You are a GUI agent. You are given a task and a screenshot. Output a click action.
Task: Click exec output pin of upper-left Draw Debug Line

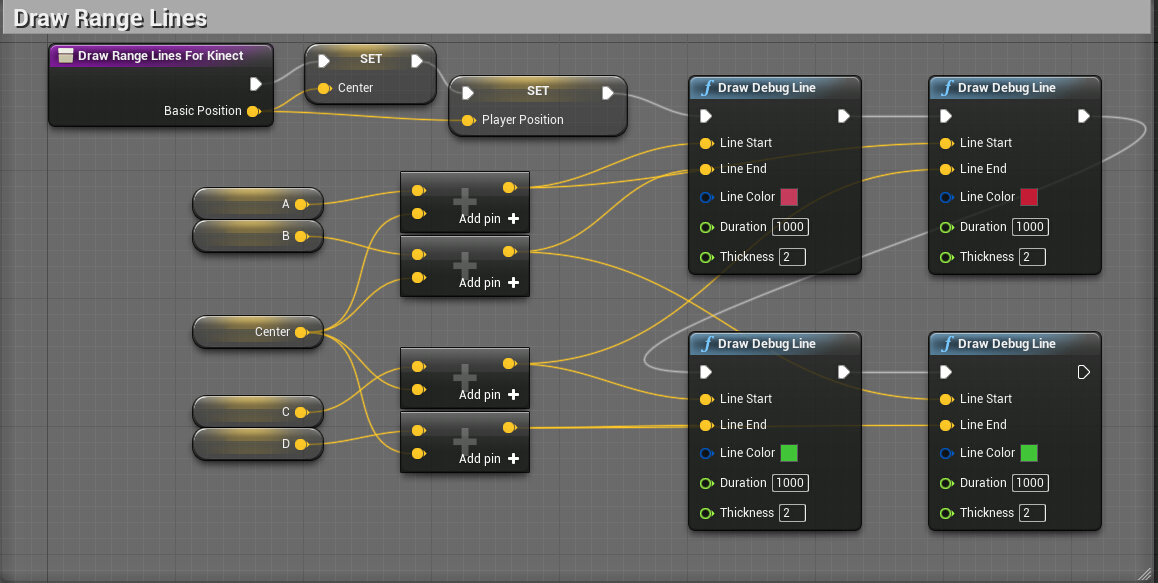[843, 116]
